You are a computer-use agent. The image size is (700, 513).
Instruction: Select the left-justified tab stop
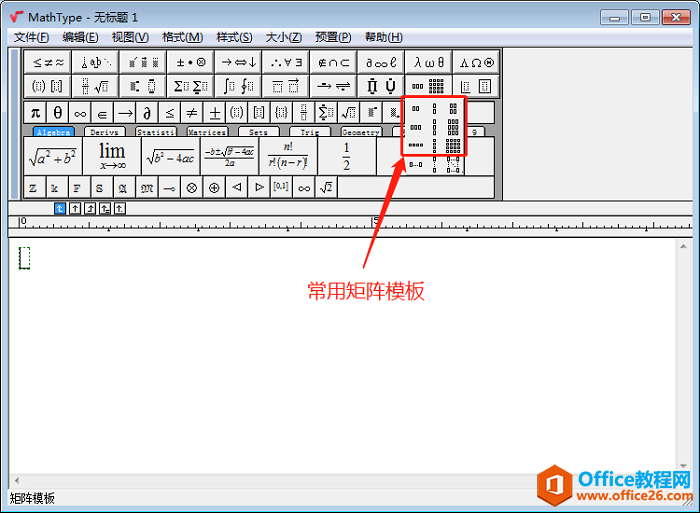pyautogui.click(x=60, y=209)
